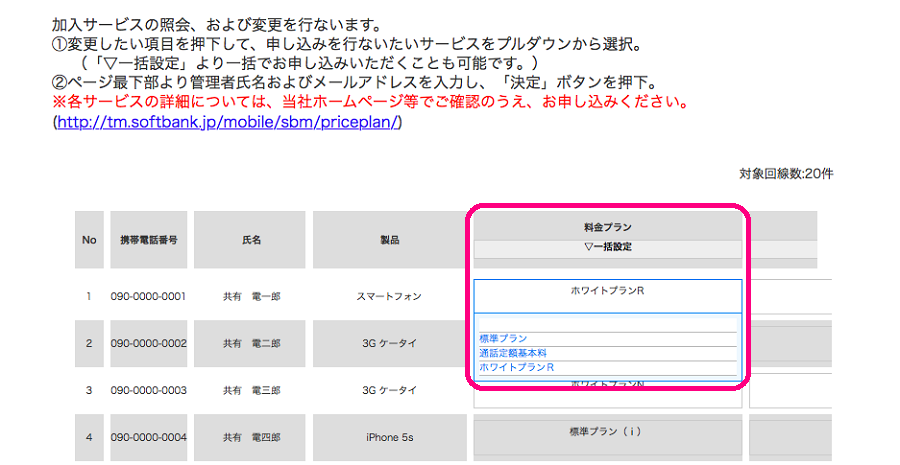Viewport: 900px width, 465px height.
Task: Select phone number 090-0000-0001
Action: click(149, 297)
